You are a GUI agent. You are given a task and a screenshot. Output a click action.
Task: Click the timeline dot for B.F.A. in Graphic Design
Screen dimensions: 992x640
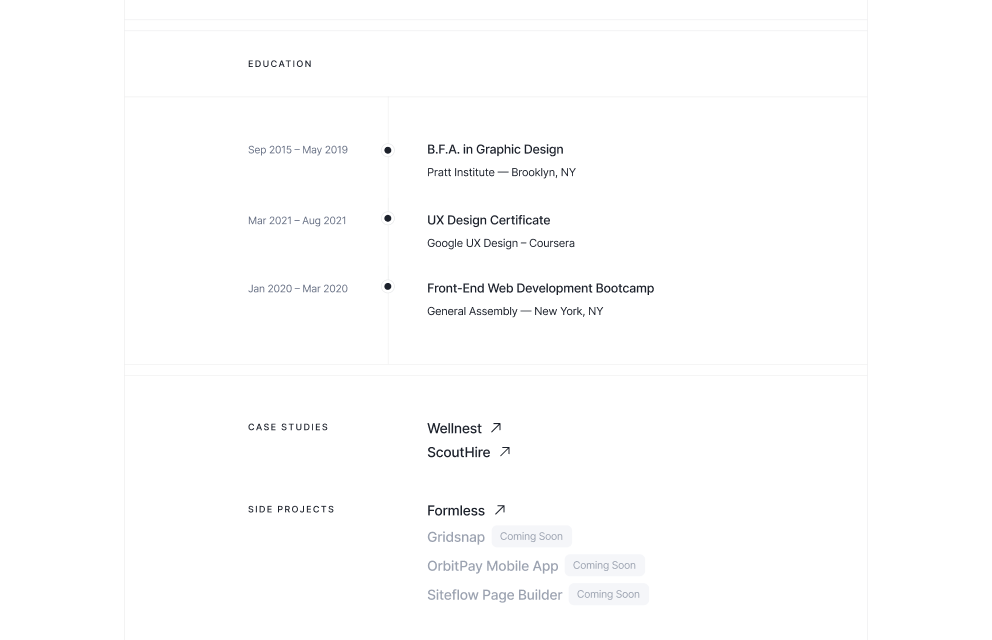388,151
